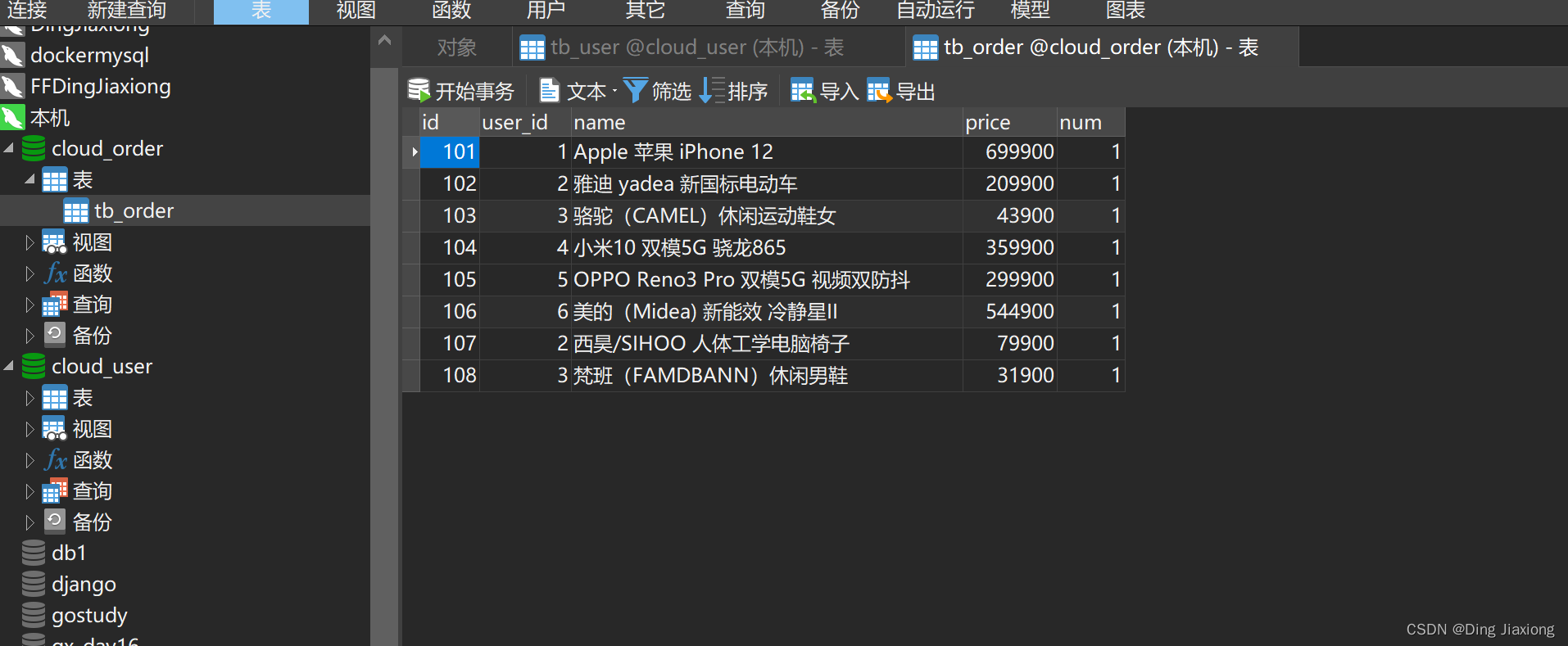
Task: Expand the 查询 node under cloud_order
Action: pyautogui.click(x=29, y=305)
